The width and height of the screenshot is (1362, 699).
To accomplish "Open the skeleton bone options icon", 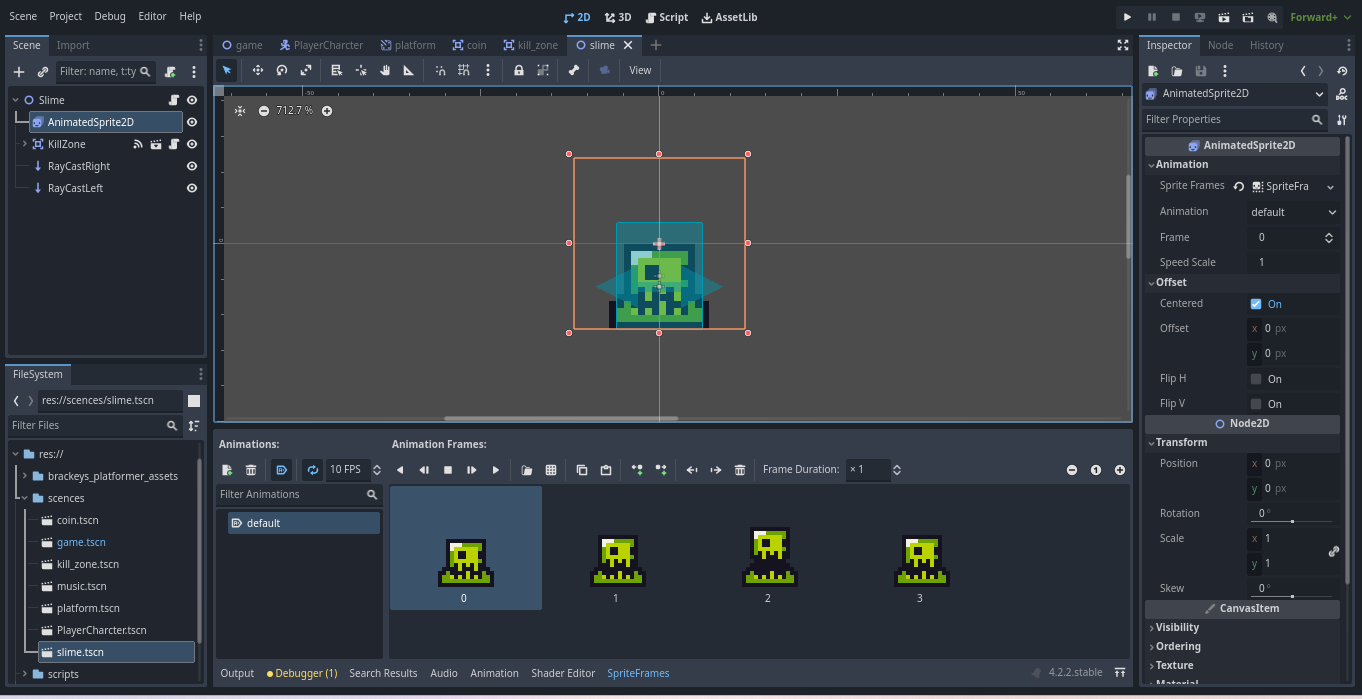I will coord(573,70).
